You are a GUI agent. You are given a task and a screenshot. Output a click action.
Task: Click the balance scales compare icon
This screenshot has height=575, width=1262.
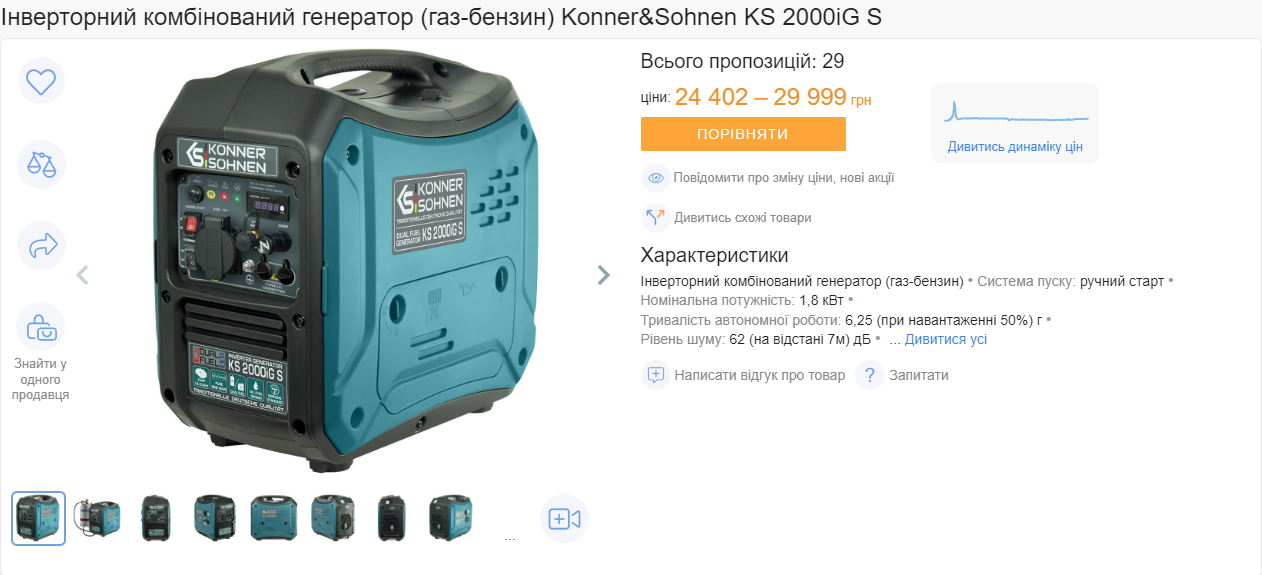pyautogui.click(x=41, y=164)
